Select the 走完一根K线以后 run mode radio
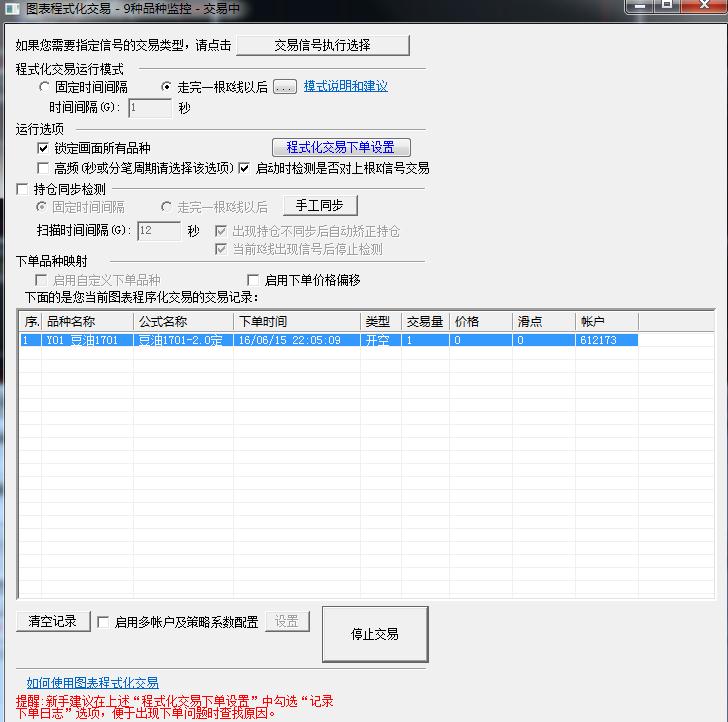This screenshot has width=728, height=722. coord(166,87)
